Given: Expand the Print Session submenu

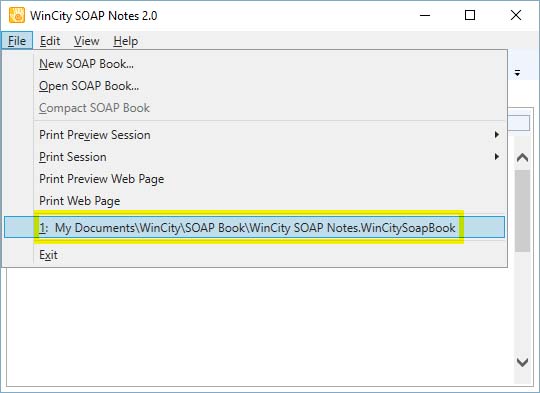Looking at the screenshot, I should tap(255, 157).
